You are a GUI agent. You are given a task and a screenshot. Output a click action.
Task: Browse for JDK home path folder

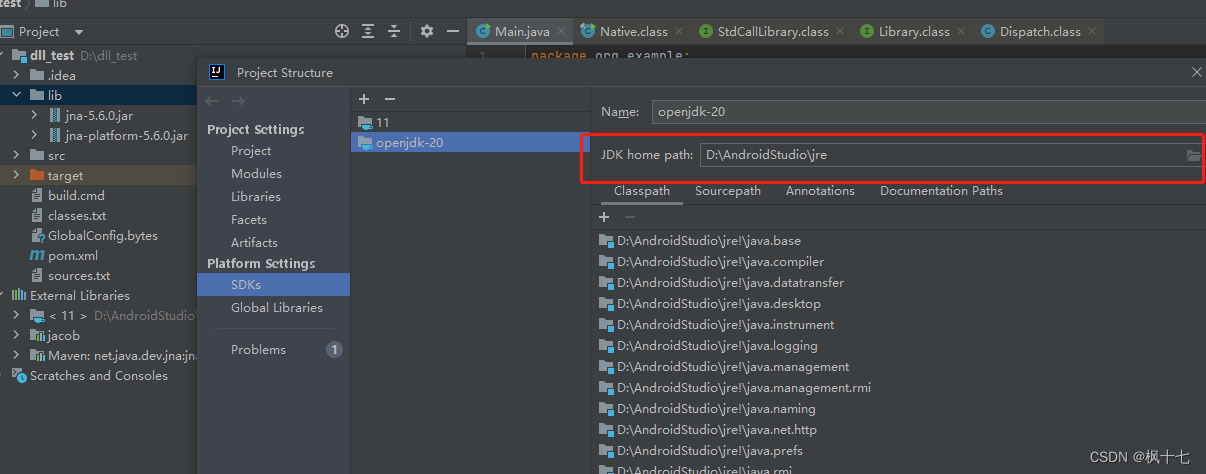pos(1193,155)
